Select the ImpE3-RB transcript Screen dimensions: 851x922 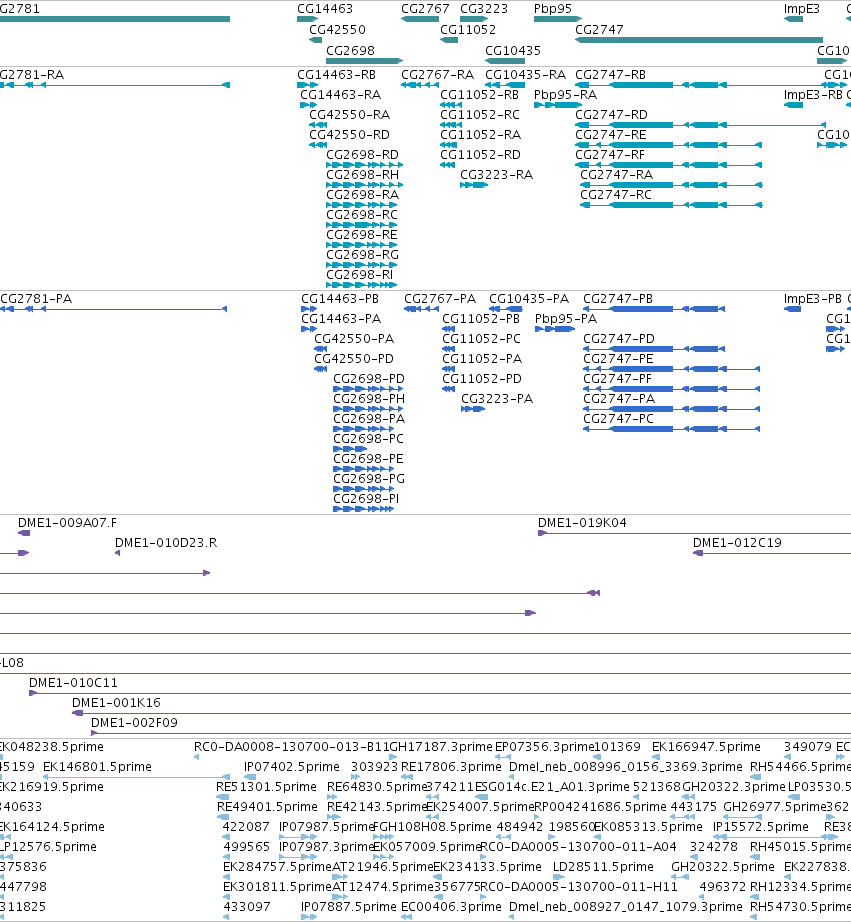point(813,95)
